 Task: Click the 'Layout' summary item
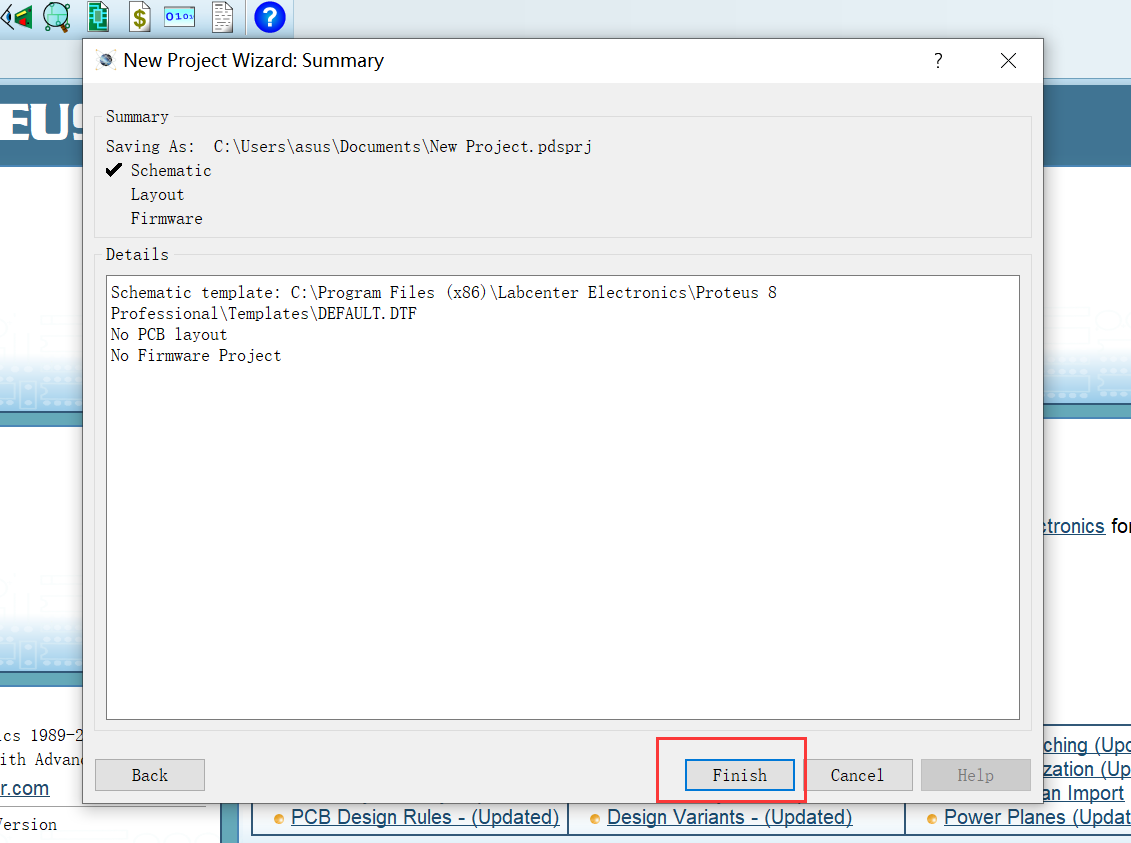(x=157, y=195)
